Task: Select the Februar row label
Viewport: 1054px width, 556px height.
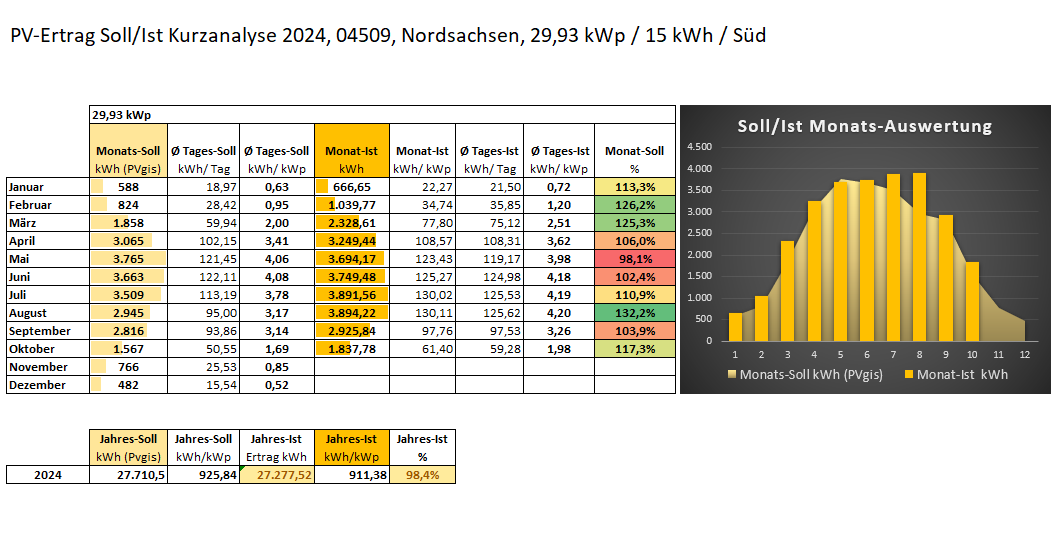Action: pyautogui.click(x=48, y=205)
